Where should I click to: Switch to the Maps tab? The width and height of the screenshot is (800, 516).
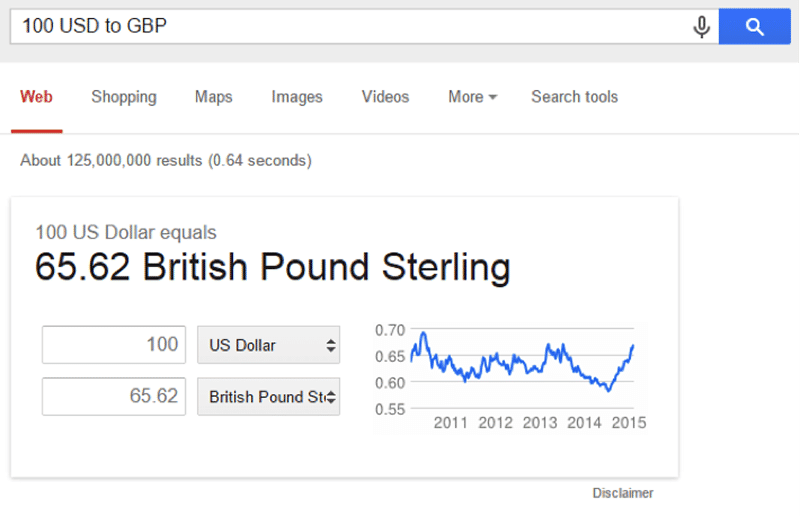coord(214,97)
